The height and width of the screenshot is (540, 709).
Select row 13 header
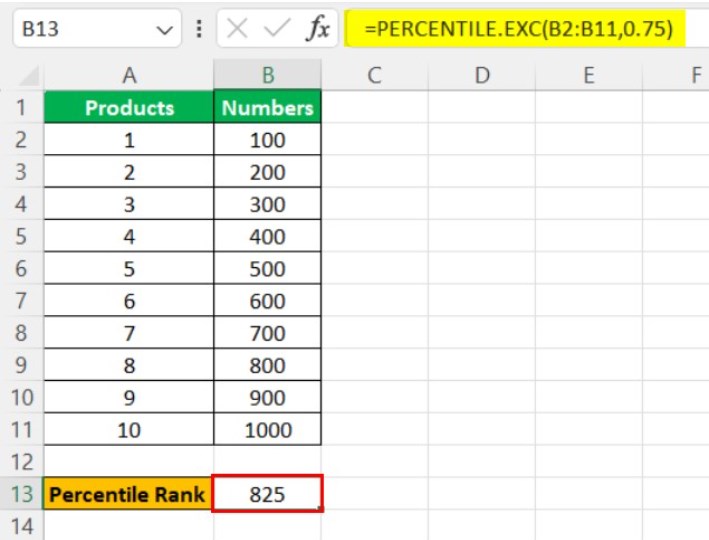coord(21,493)
